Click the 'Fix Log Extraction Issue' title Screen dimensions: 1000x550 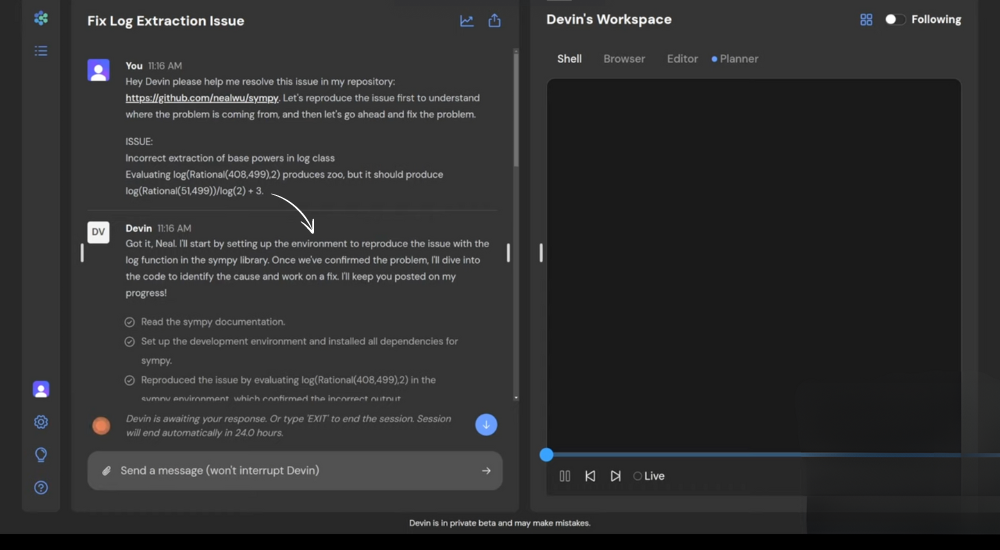(166, 21)
